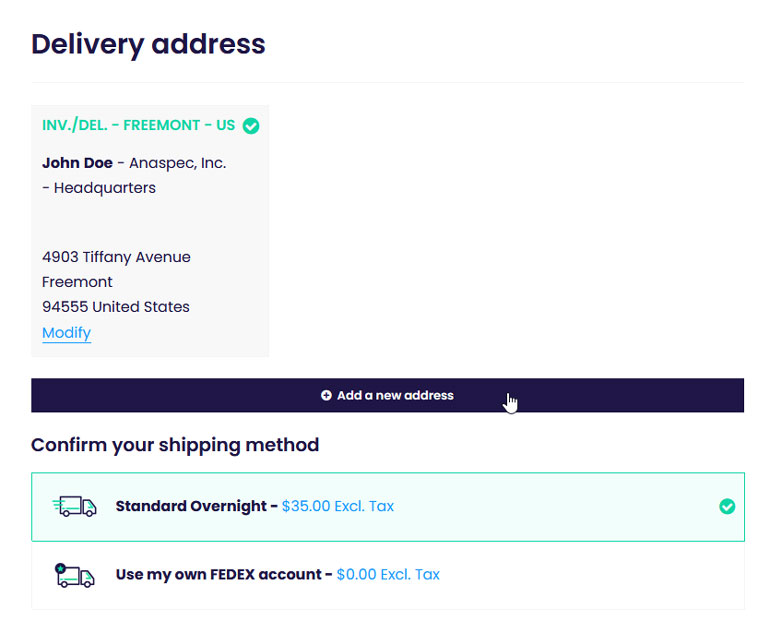Click the $0.00 Excl. Tax price
Image resolution: width=770 pixels, height=633 pixels.
[388, 575]
